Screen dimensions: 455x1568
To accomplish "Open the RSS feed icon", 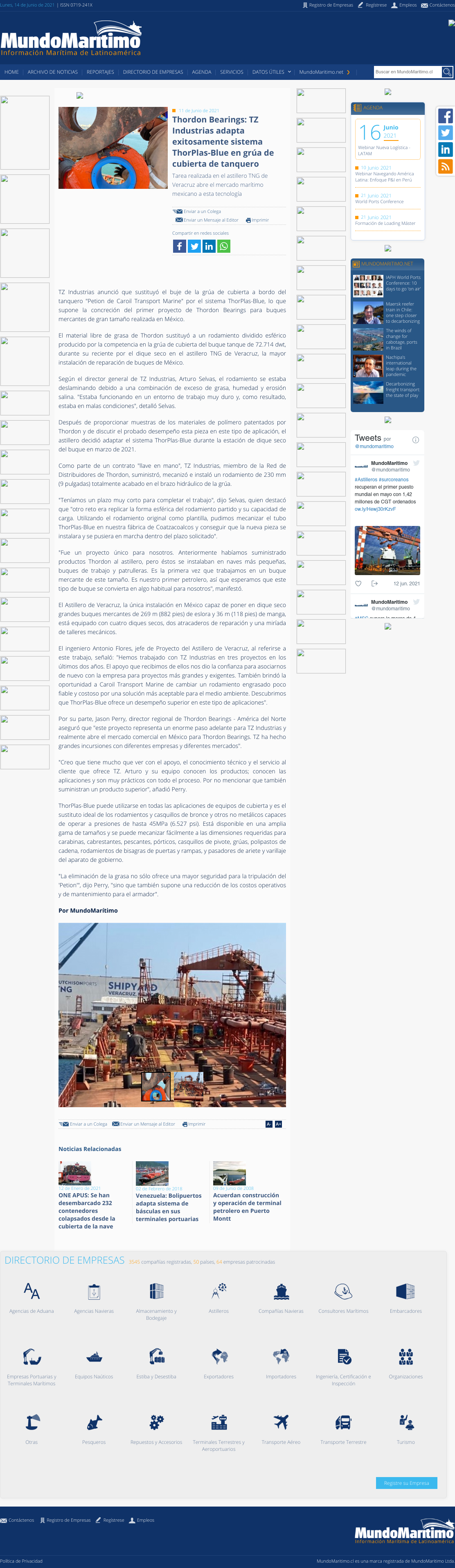I will tap(445, 166).
